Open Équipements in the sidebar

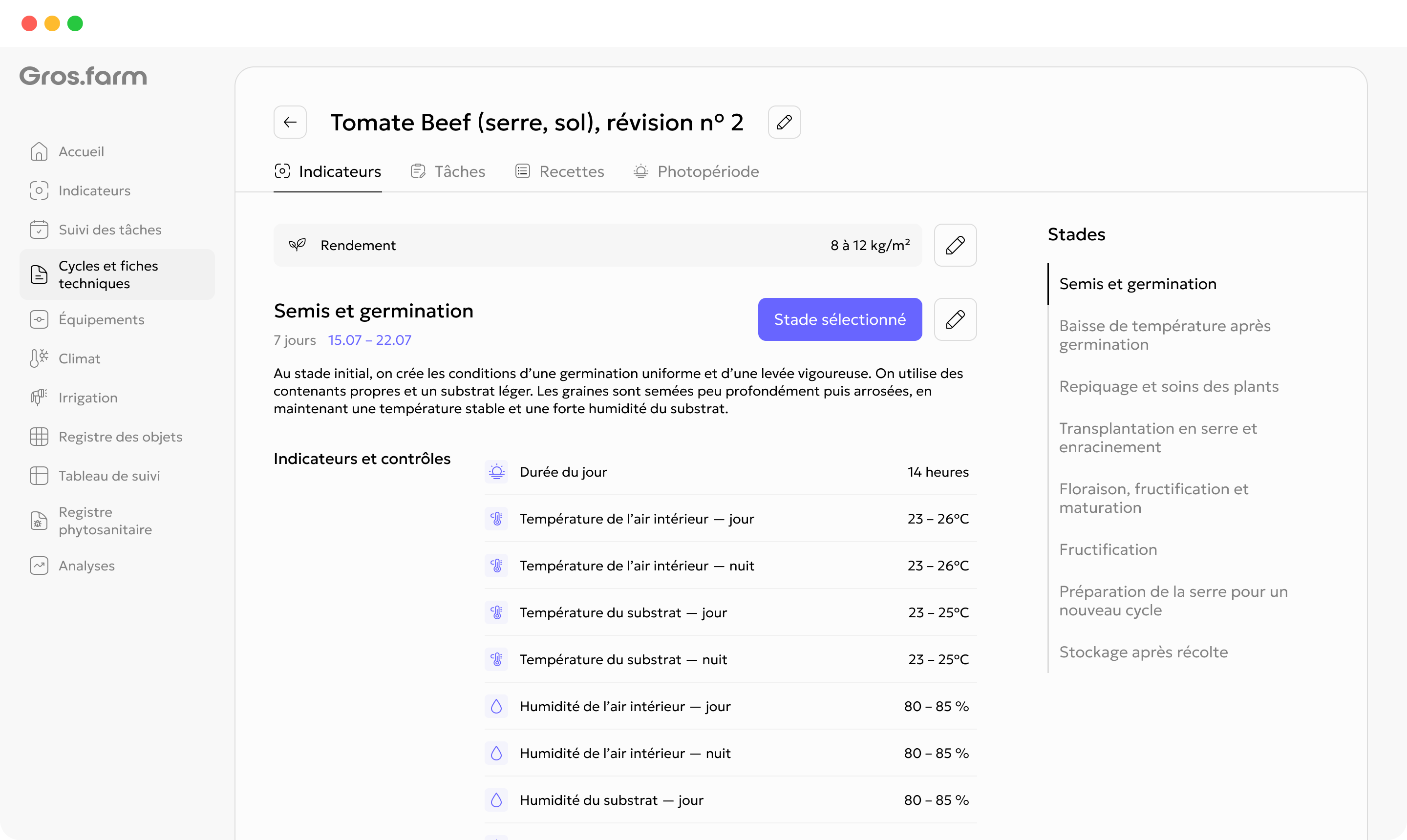117,320
